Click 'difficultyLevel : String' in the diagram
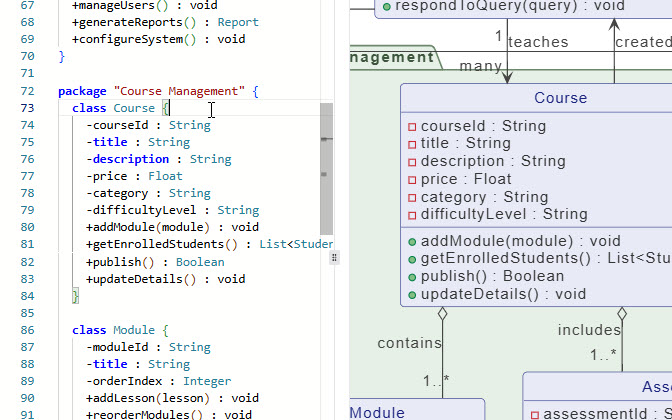672x420 pixels. point(504,214)
